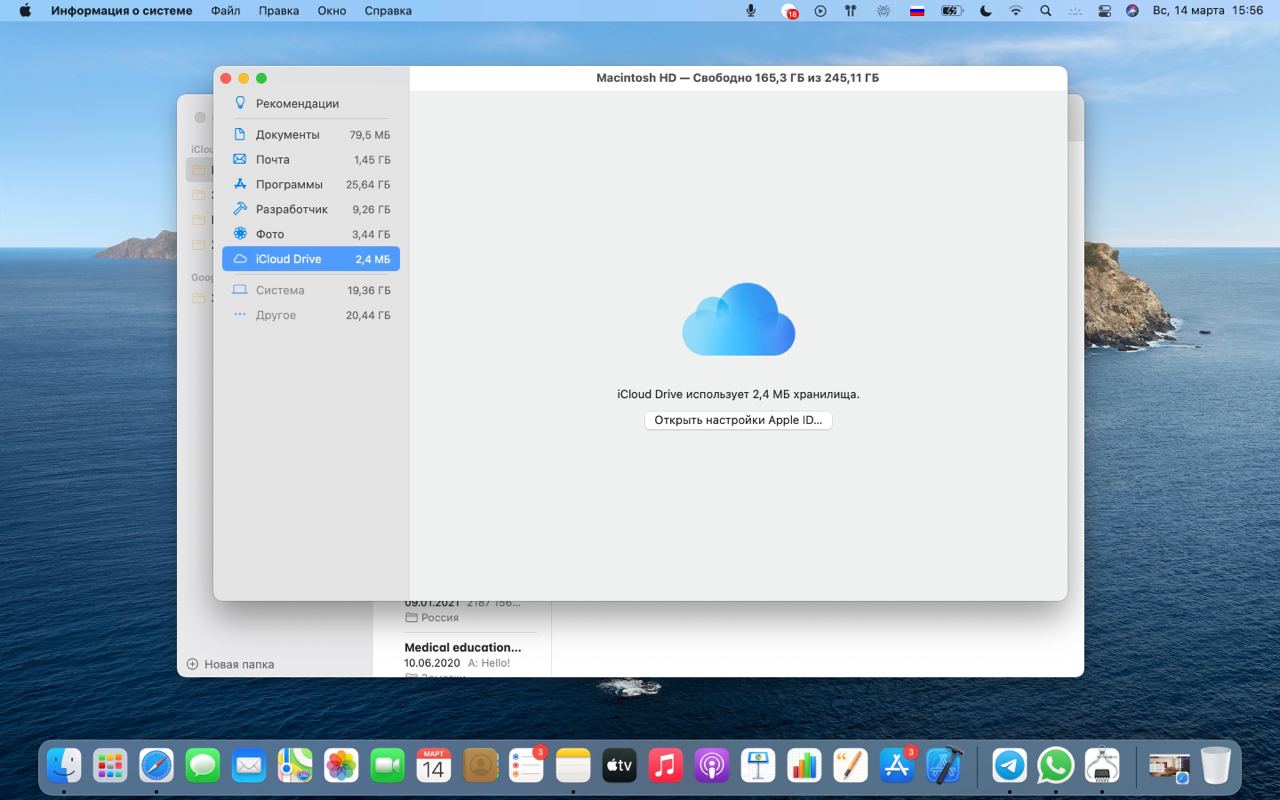Image resolution: width=1280 pixels, height=800 pixels.
Task: Open Telegram from Dock
Action: [x=1009, y=766]
